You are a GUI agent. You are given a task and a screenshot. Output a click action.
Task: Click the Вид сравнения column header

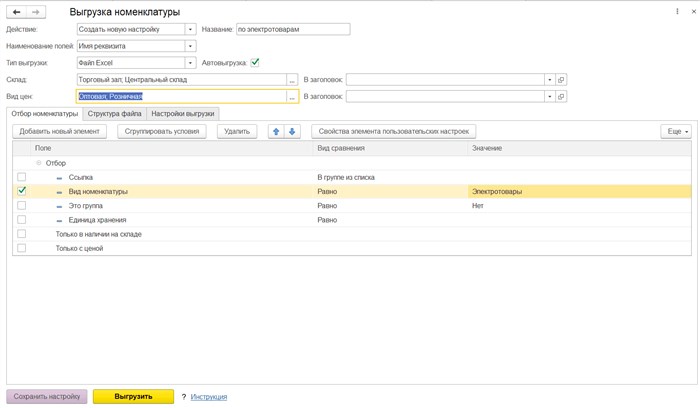click(390, 148)
